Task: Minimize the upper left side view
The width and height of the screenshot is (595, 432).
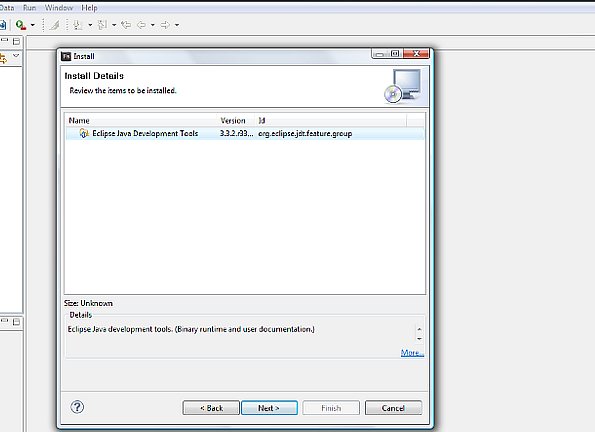Action: click(x=5, y=40)
